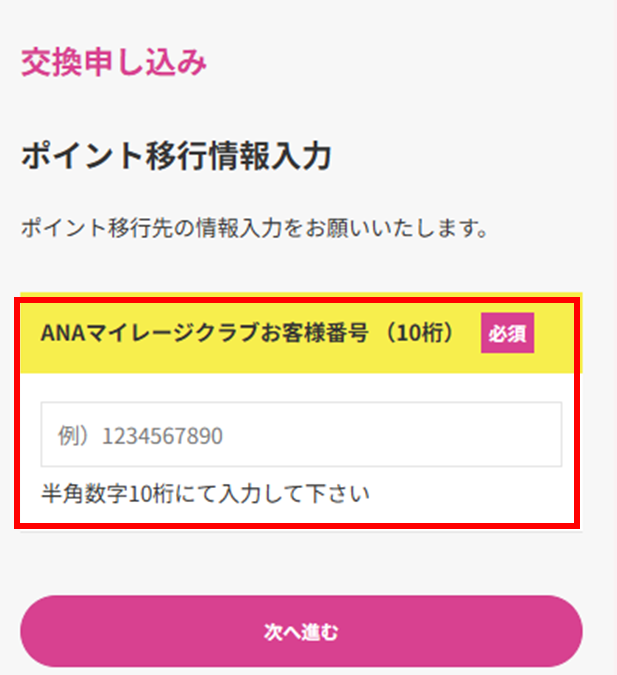Click the white form area below the input
This screenshot has height=675, width=617.
470,500
